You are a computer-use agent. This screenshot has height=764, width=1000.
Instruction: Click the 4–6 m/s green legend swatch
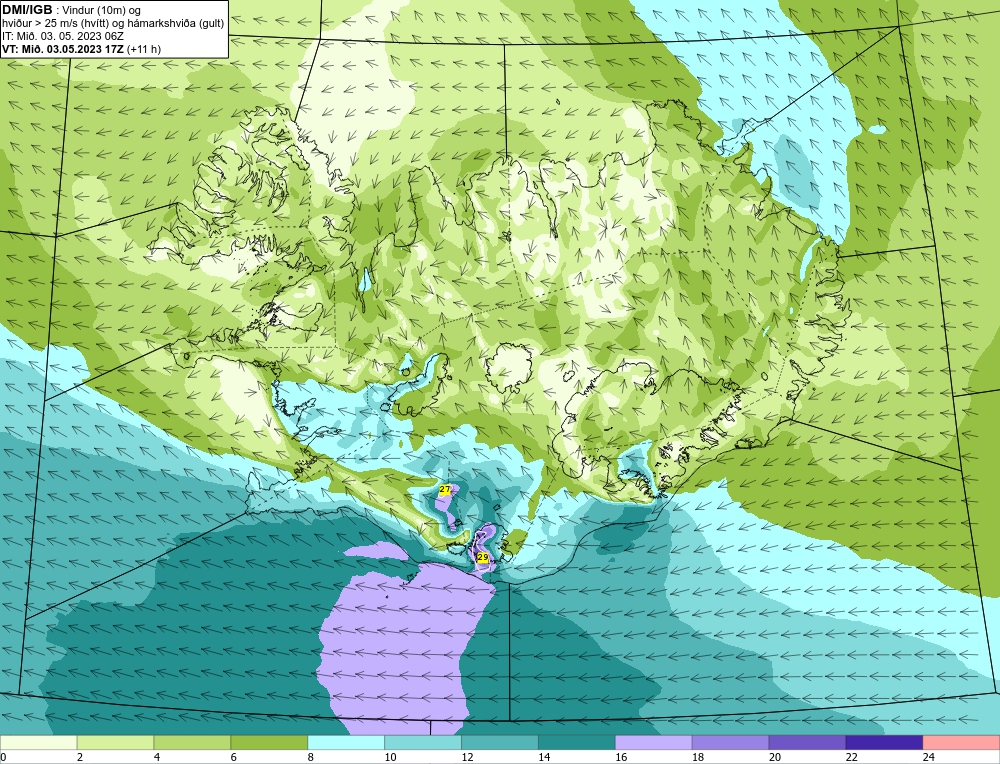[x=192, y=743]
